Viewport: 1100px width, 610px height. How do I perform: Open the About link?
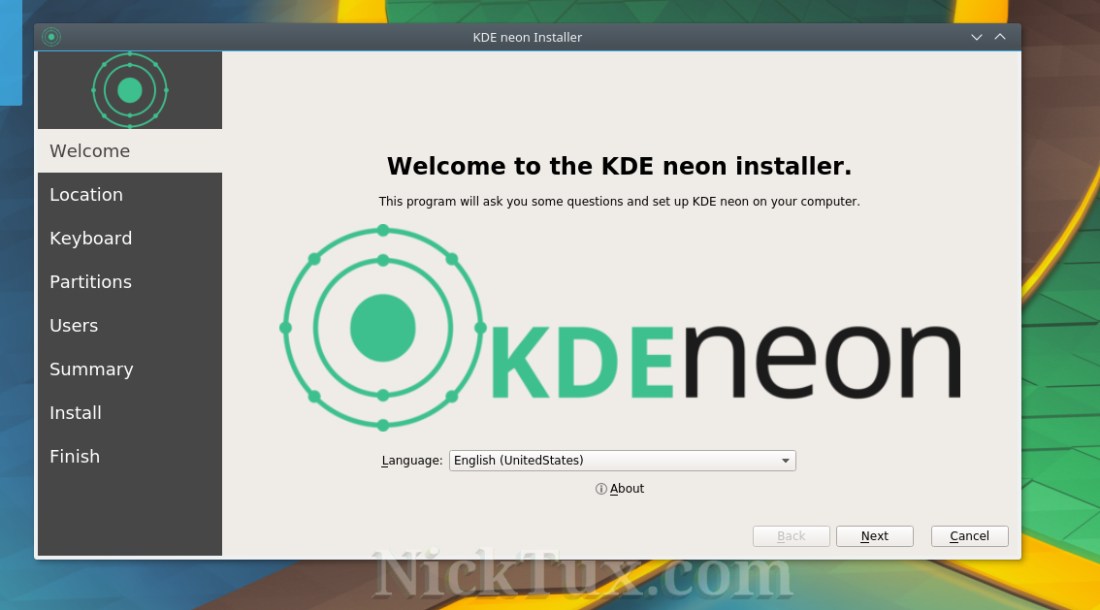click(x=627, y=489)
